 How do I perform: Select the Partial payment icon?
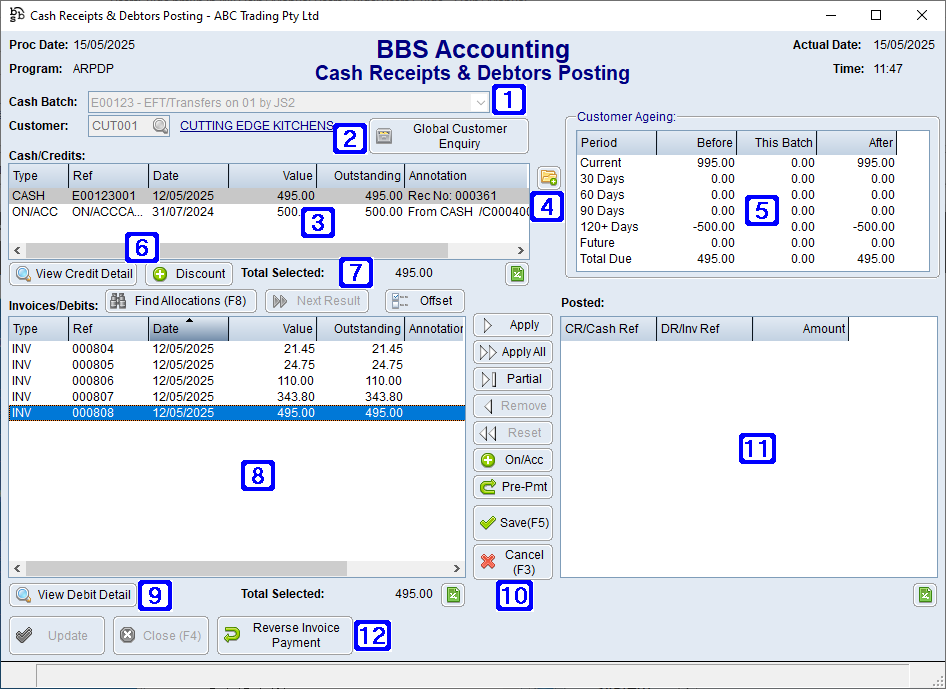[491, 378]
